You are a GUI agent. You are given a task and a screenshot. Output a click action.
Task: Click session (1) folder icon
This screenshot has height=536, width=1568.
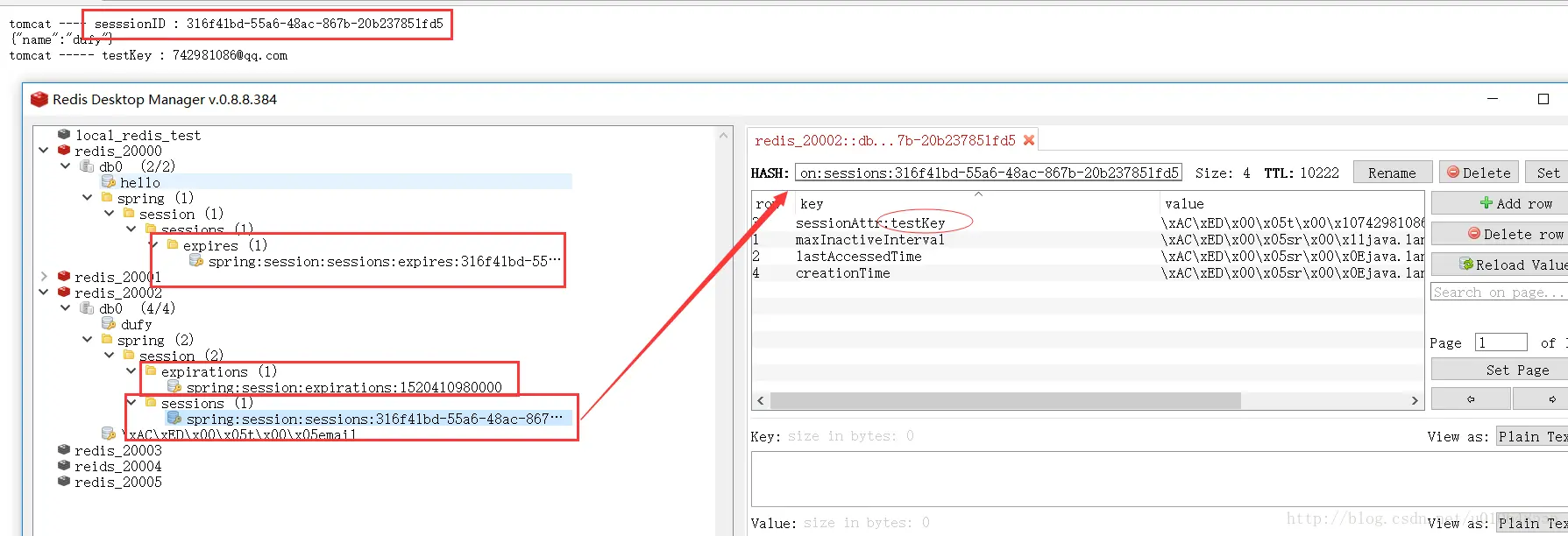tap(129, 214)
